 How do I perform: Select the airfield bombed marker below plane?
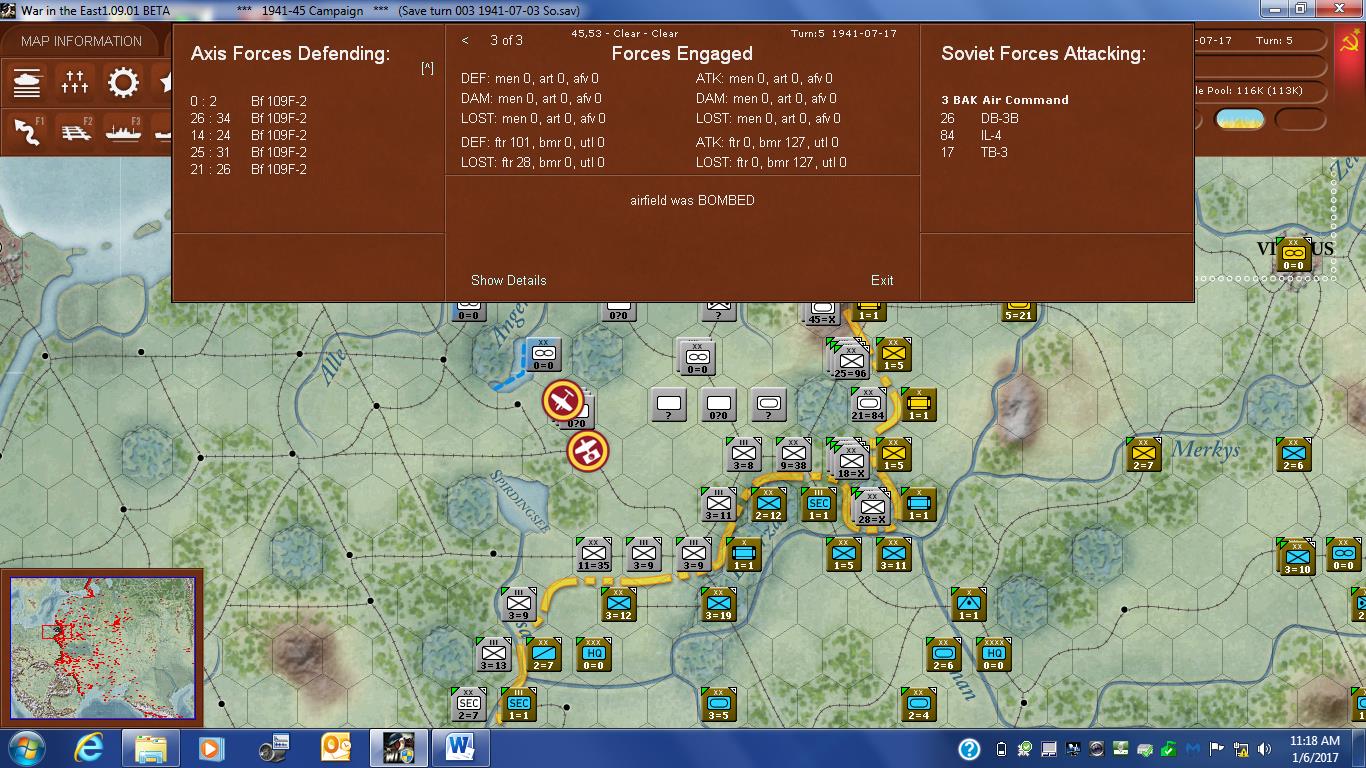pos(587,451)
